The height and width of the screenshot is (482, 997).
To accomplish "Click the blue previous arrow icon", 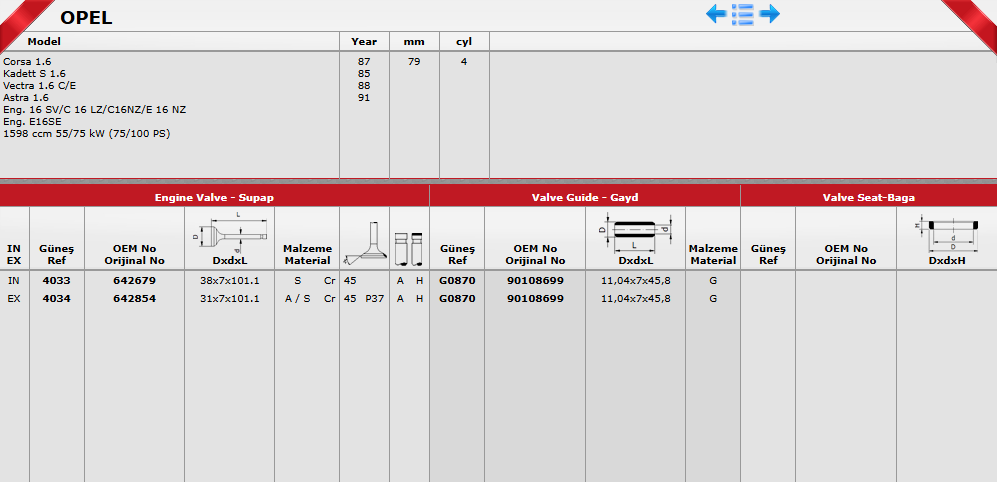I will [716, 14].
